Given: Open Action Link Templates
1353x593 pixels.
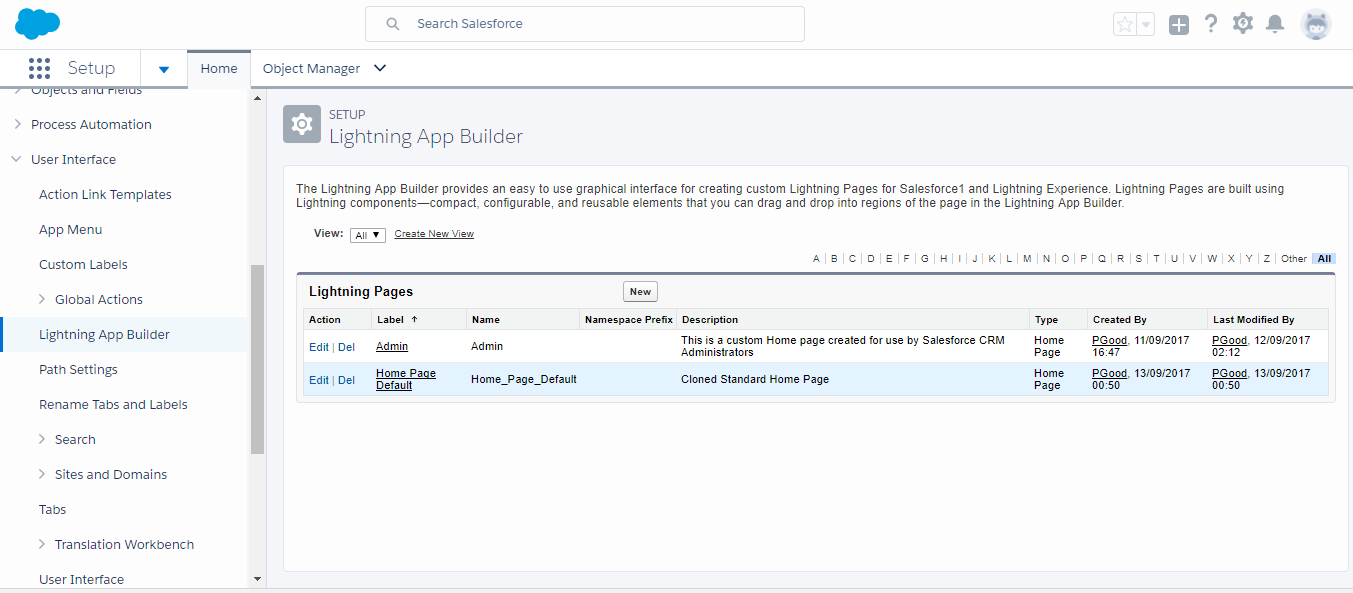Looking at the screenshot, I should (x=105, y=195).
